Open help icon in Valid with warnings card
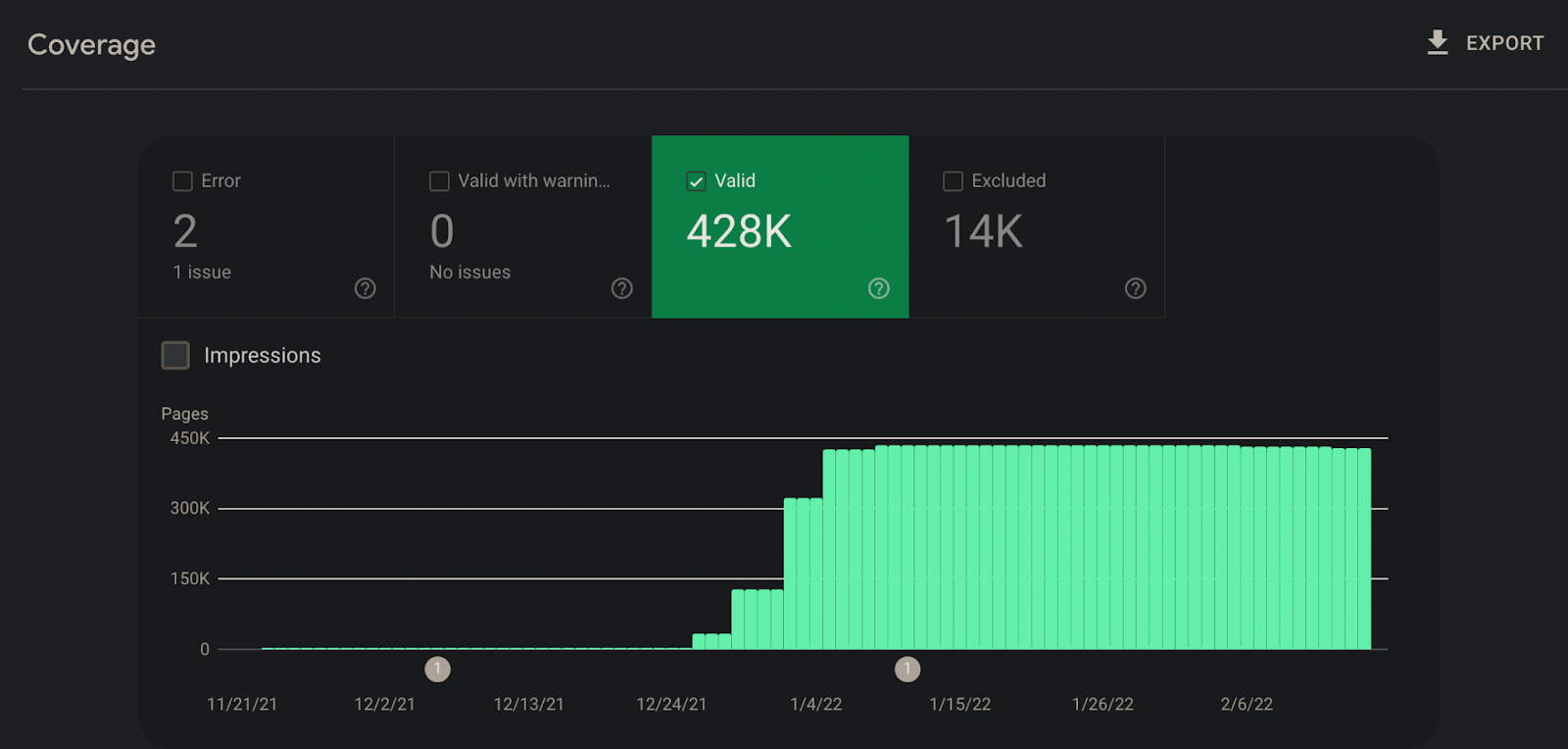The width and height of the screenshot is (1568, 749). (x=621, y=288)
